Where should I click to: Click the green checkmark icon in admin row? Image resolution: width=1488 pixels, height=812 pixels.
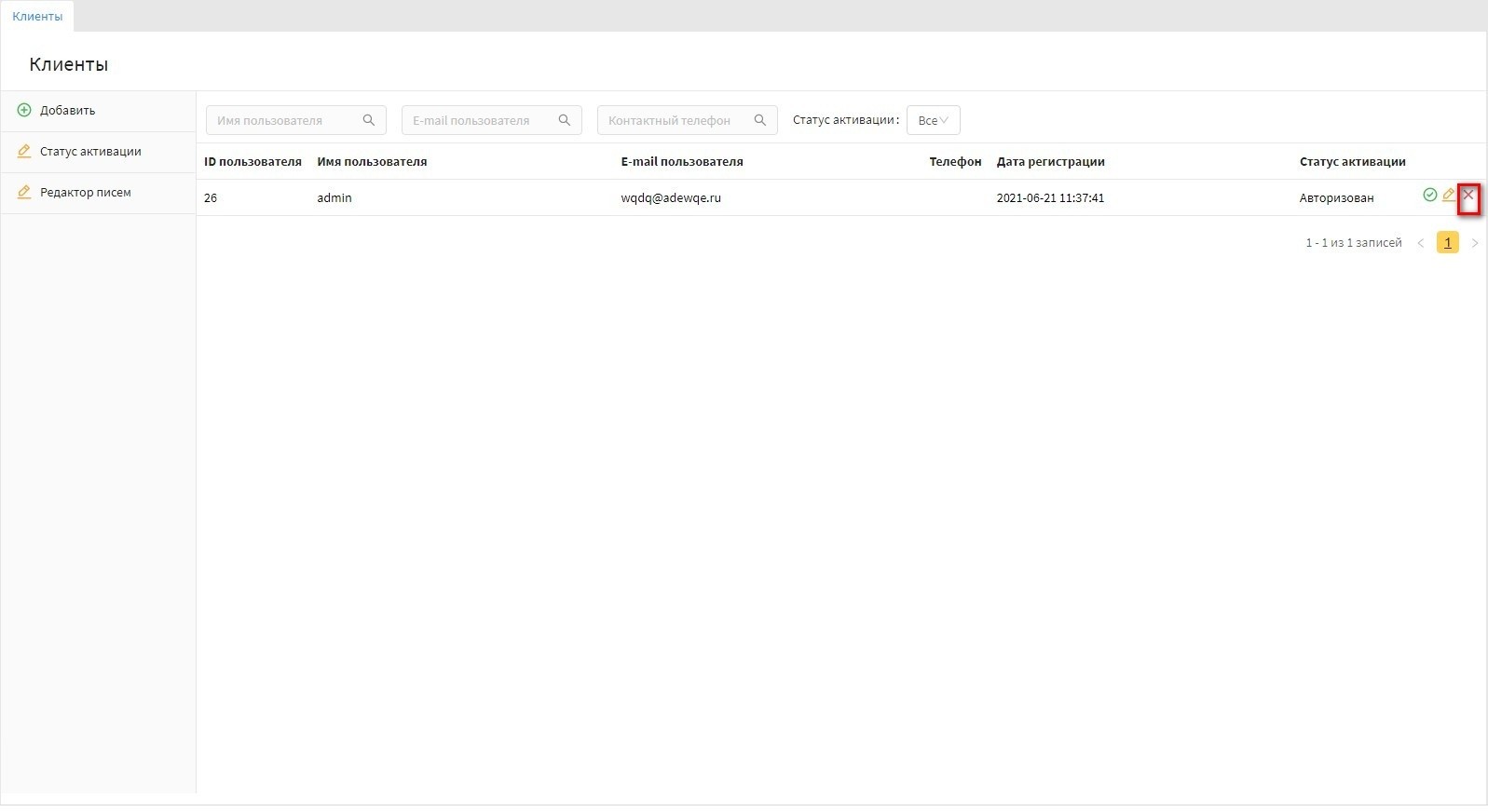click(x=1429, y=195)
